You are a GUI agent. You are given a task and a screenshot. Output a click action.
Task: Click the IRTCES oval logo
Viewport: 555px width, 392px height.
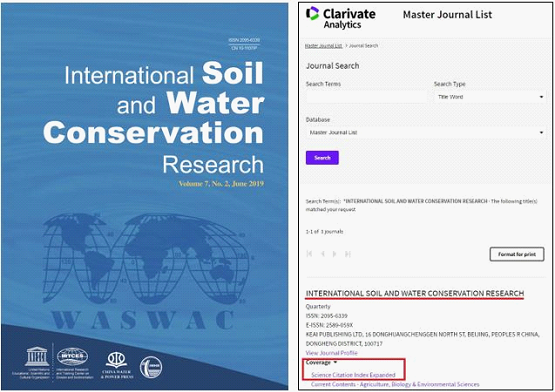coord(73,356)
